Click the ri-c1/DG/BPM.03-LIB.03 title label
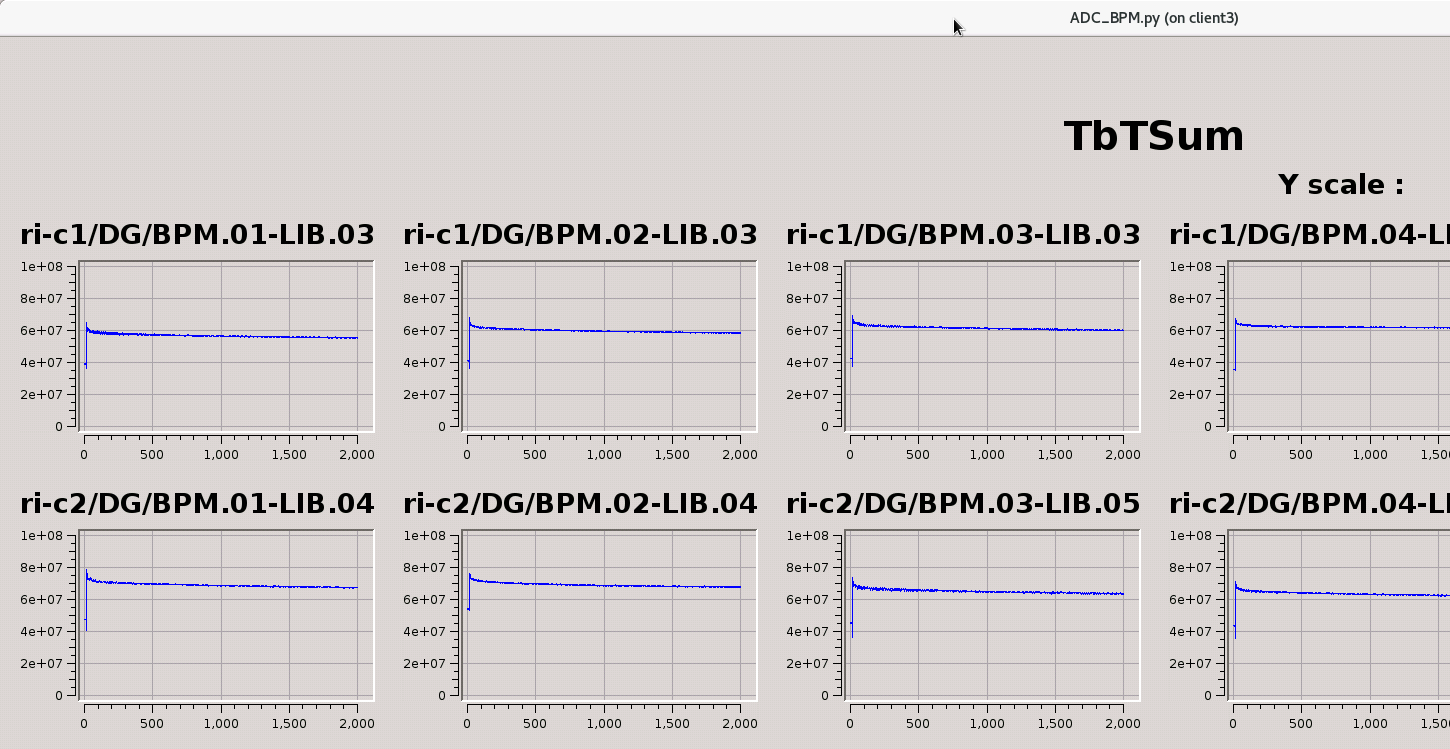 click(963, 235)
